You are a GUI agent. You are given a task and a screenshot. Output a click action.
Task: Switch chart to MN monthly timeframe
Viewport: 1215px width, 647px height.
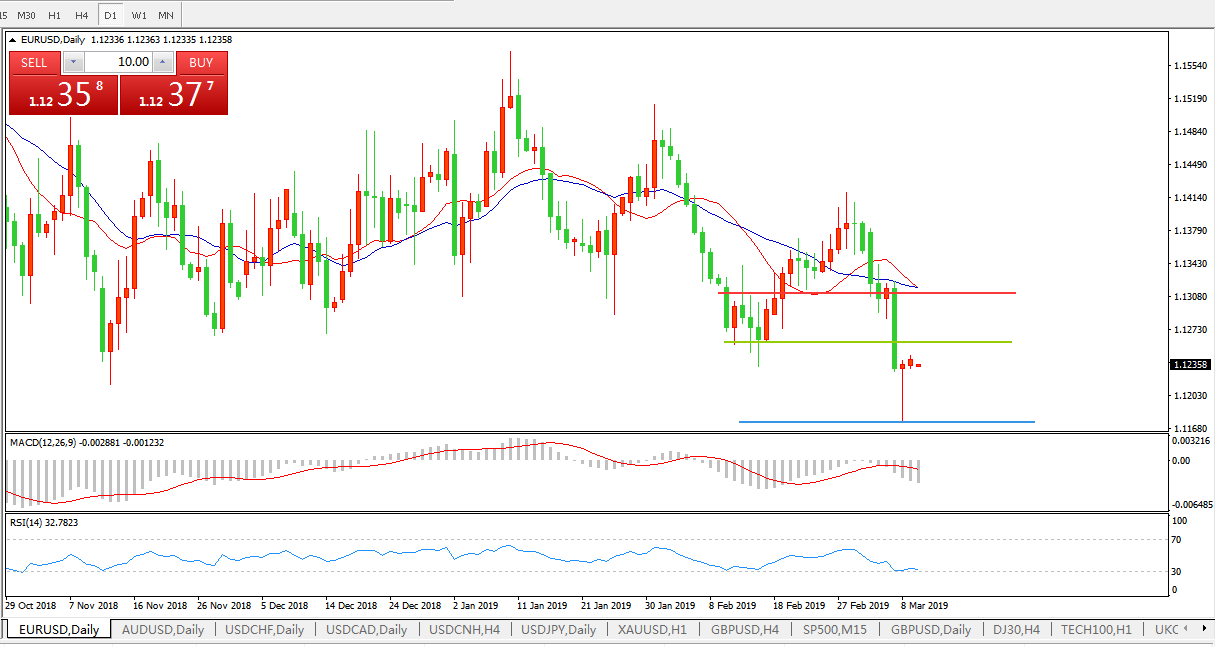pyautogui.click(x=166, y=15)
